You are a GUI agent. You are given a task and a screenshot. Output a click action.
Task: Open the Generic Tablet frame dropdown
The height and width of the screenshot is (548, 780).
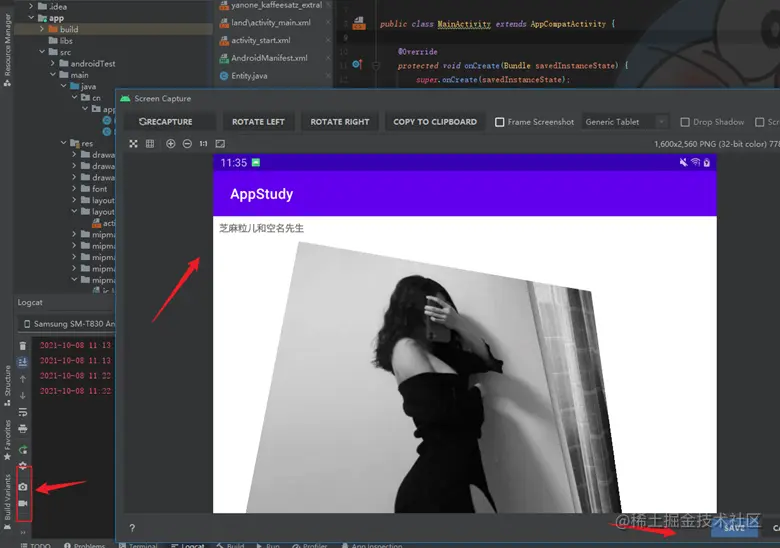click(624, 122)
